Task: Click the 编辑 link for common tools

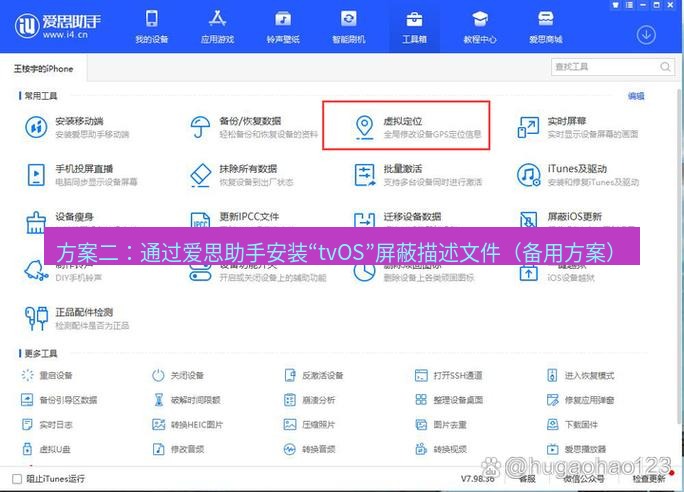Action: point(636,96)
